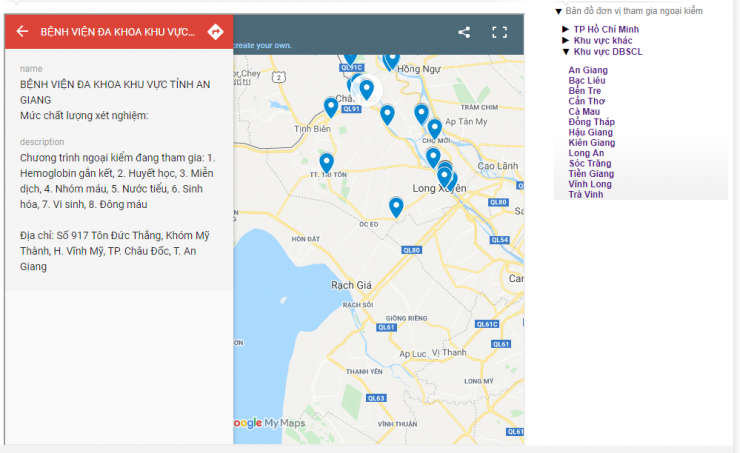Image resolution: width=740 pixels, height=453 pixels.
Task: Open the map in fullscreen view
Action: click(500, 32)
